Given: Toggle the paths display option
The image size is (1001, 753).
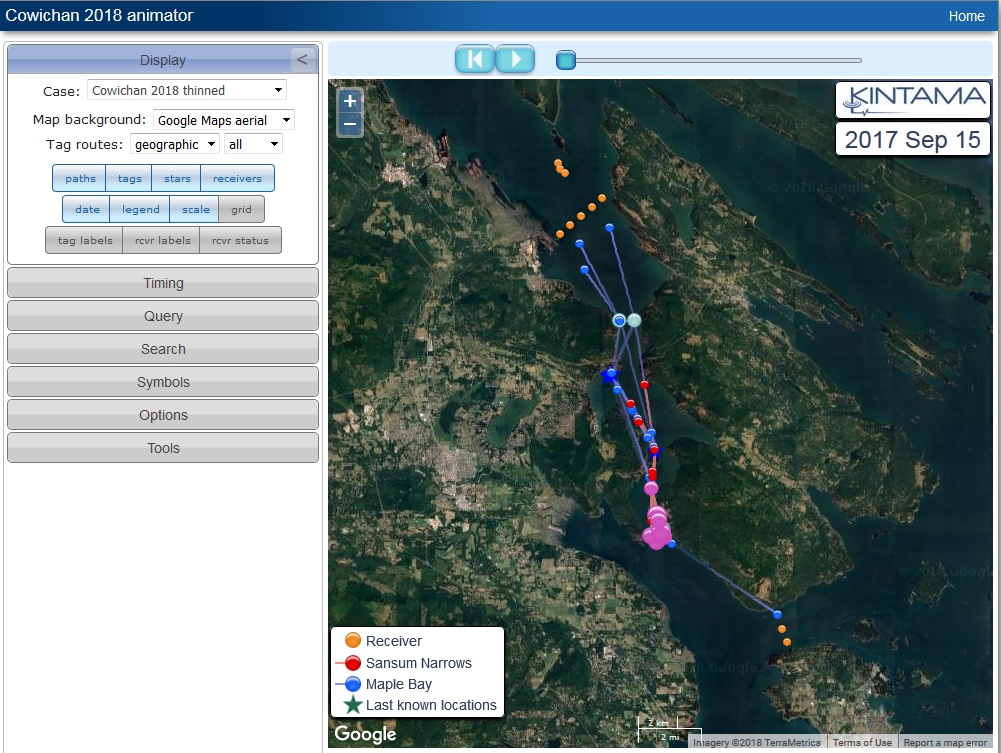Looking at the screenshot, I should coord(80,179).
